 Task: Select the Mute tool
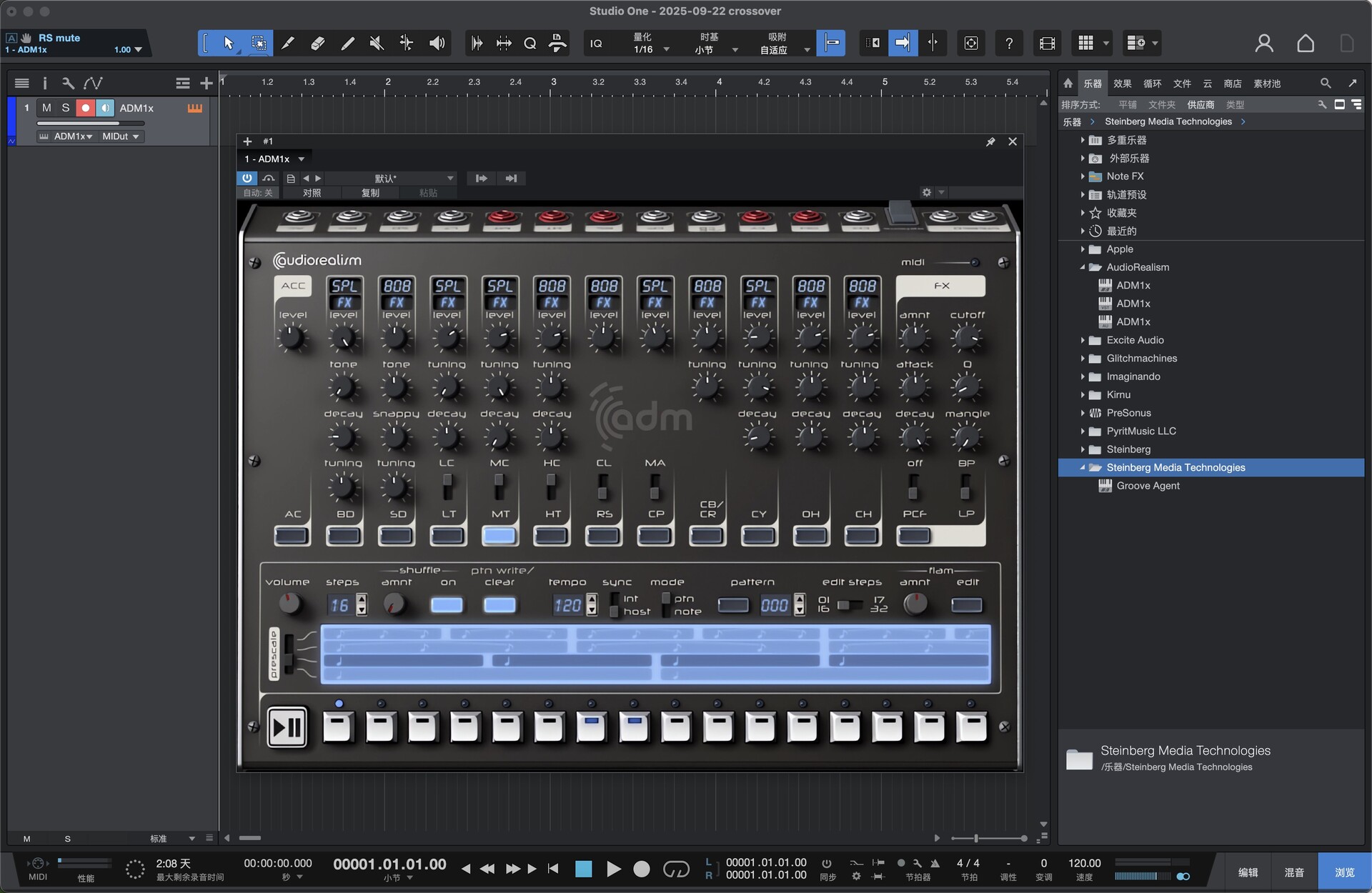tap(377, 44)
